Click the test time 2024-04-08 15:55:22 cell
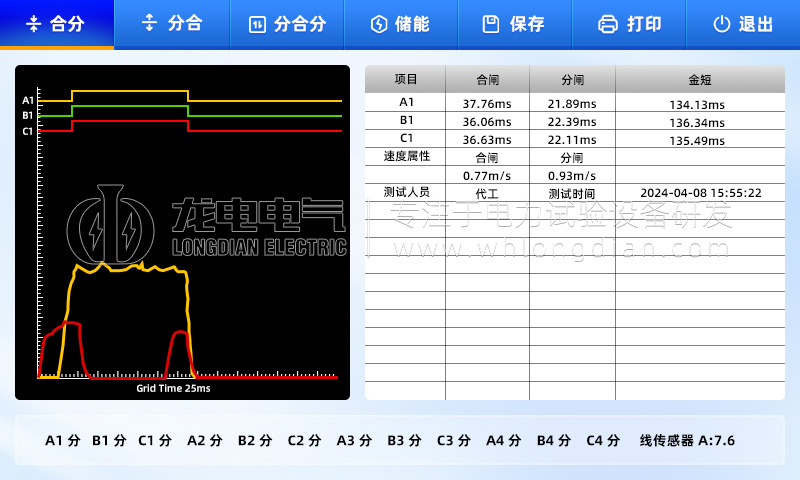Viewport: 800px width, 480px height. click(700, 193)
